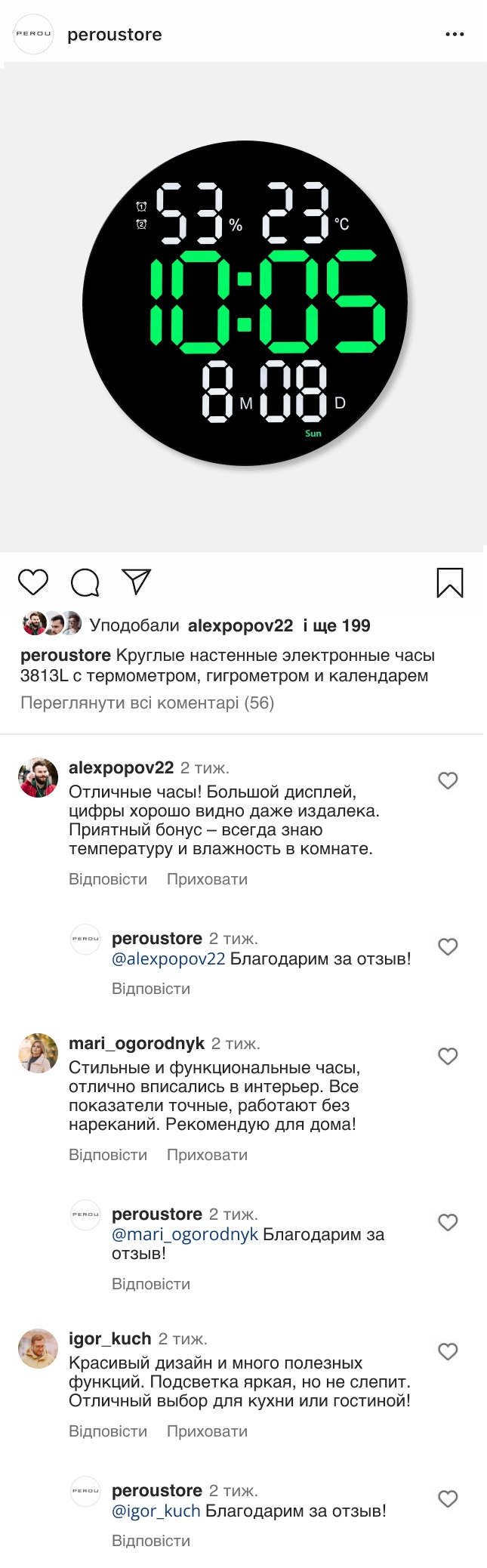
Task: Share the post with paper plane icon
Action: coord(137,582)
